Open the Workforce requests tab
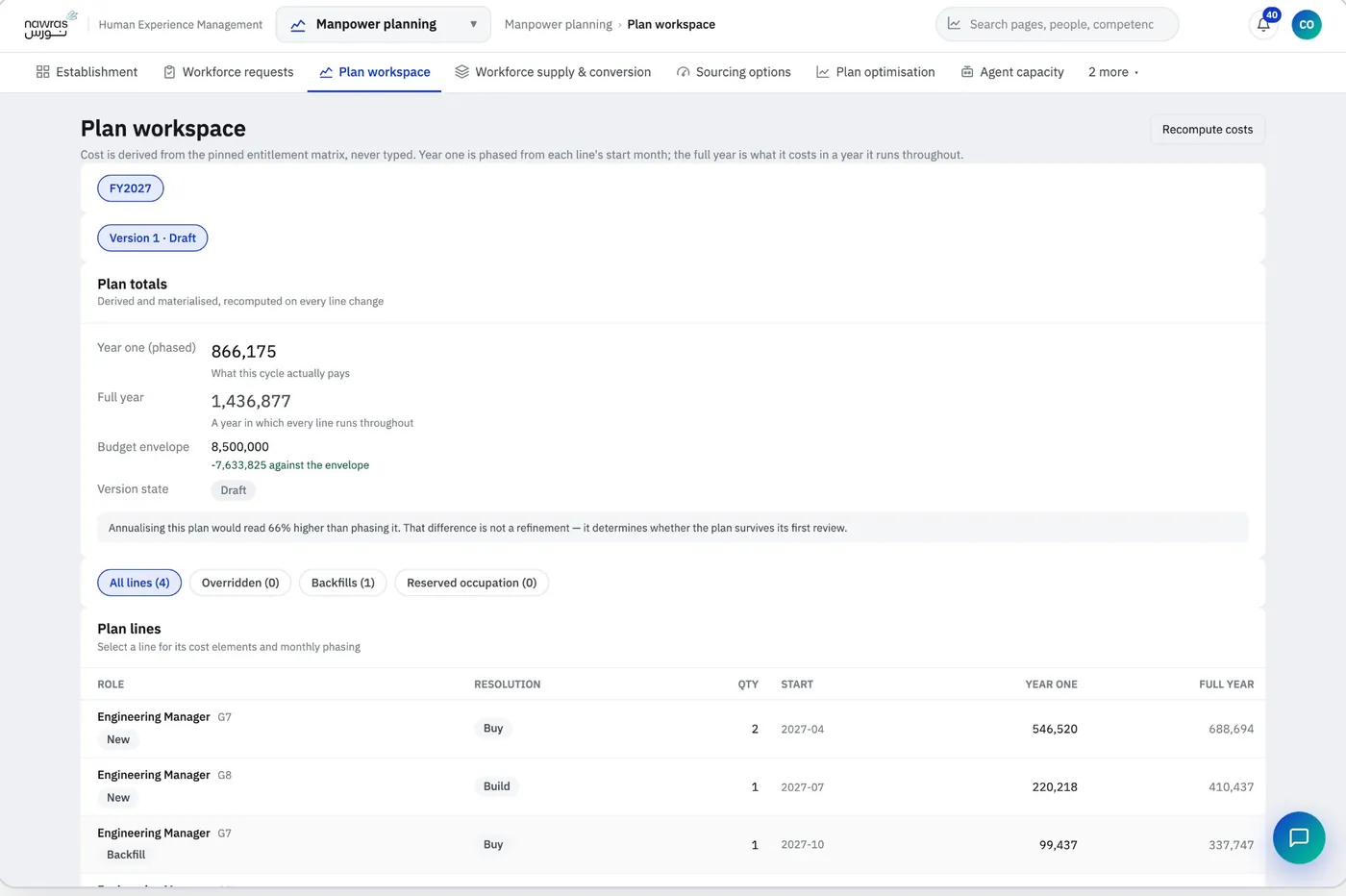Viewport: 1346px width, 896px height. 228,72
